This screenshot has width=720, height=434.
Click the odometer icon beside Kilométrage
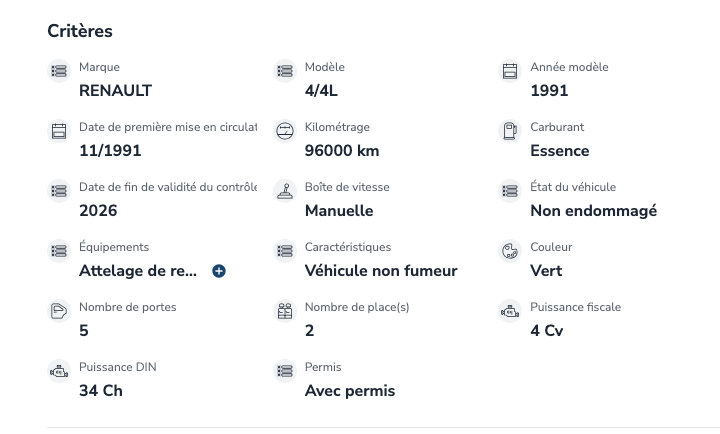285,131
